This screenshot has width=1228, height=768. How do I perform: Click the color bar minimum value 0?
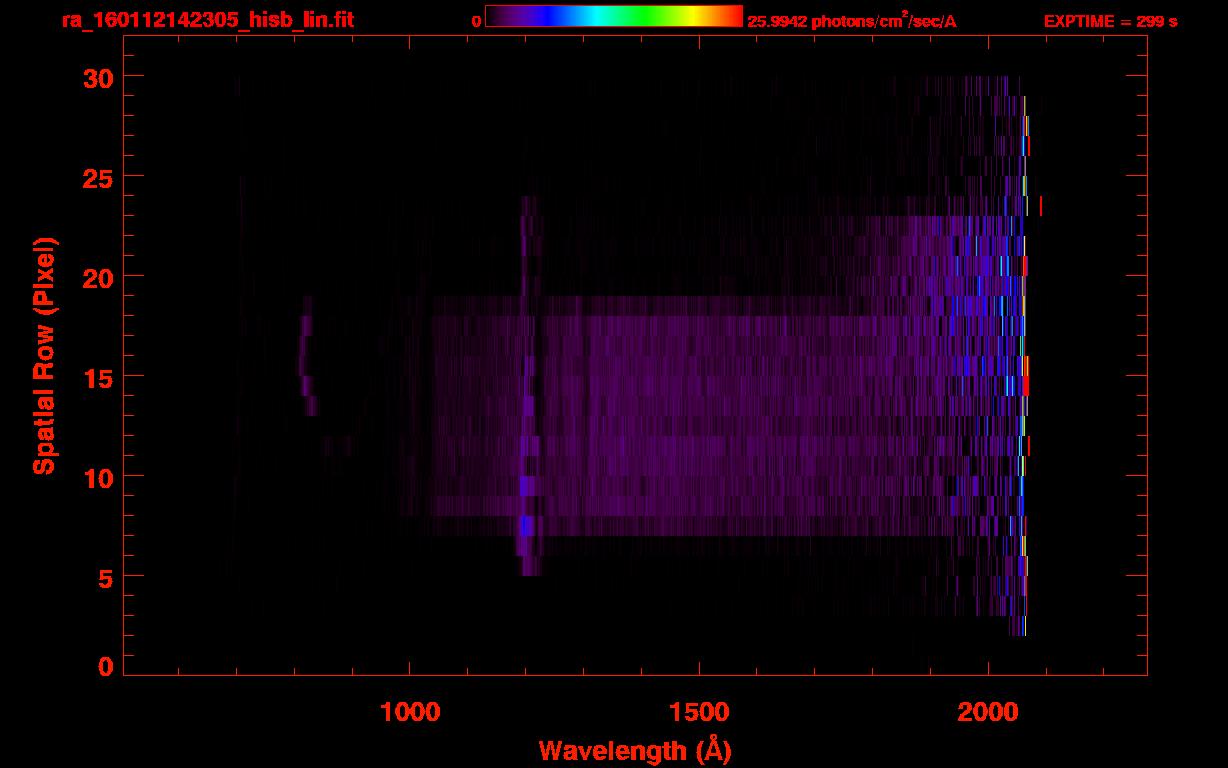477,21
